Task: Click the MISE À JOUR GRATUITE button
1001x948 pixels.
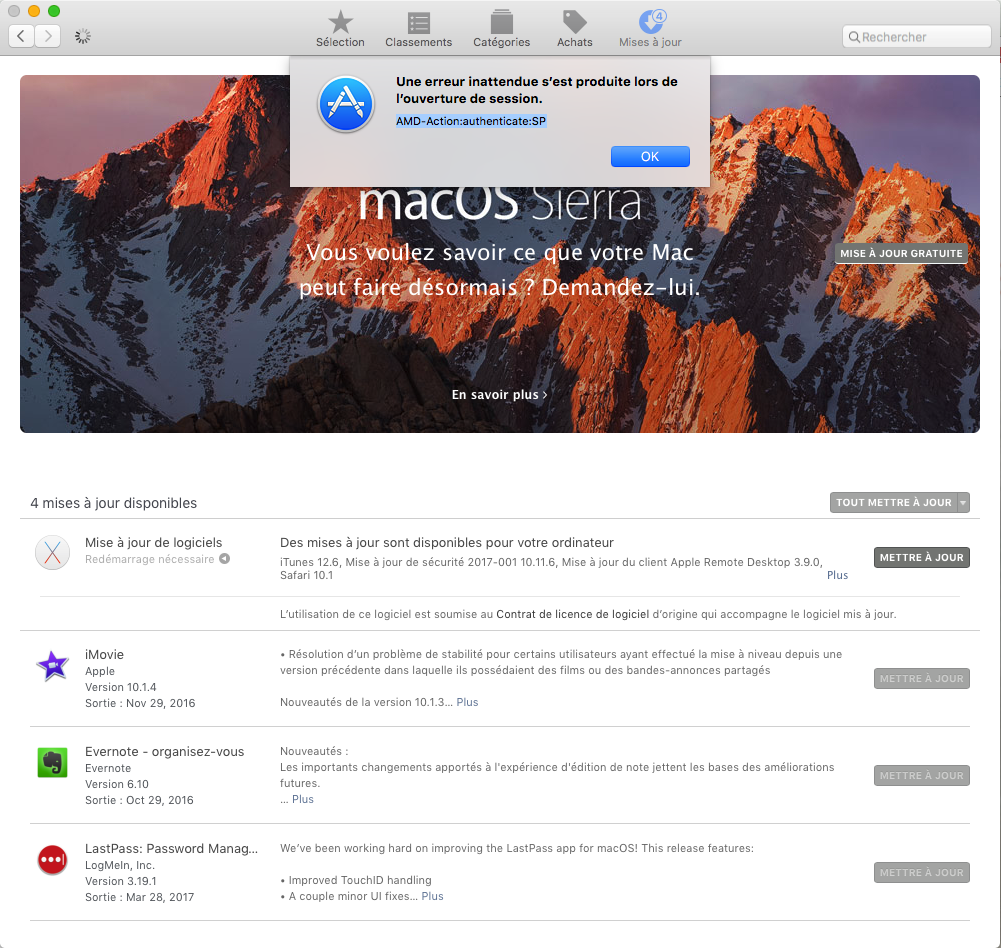Action: 901,254
